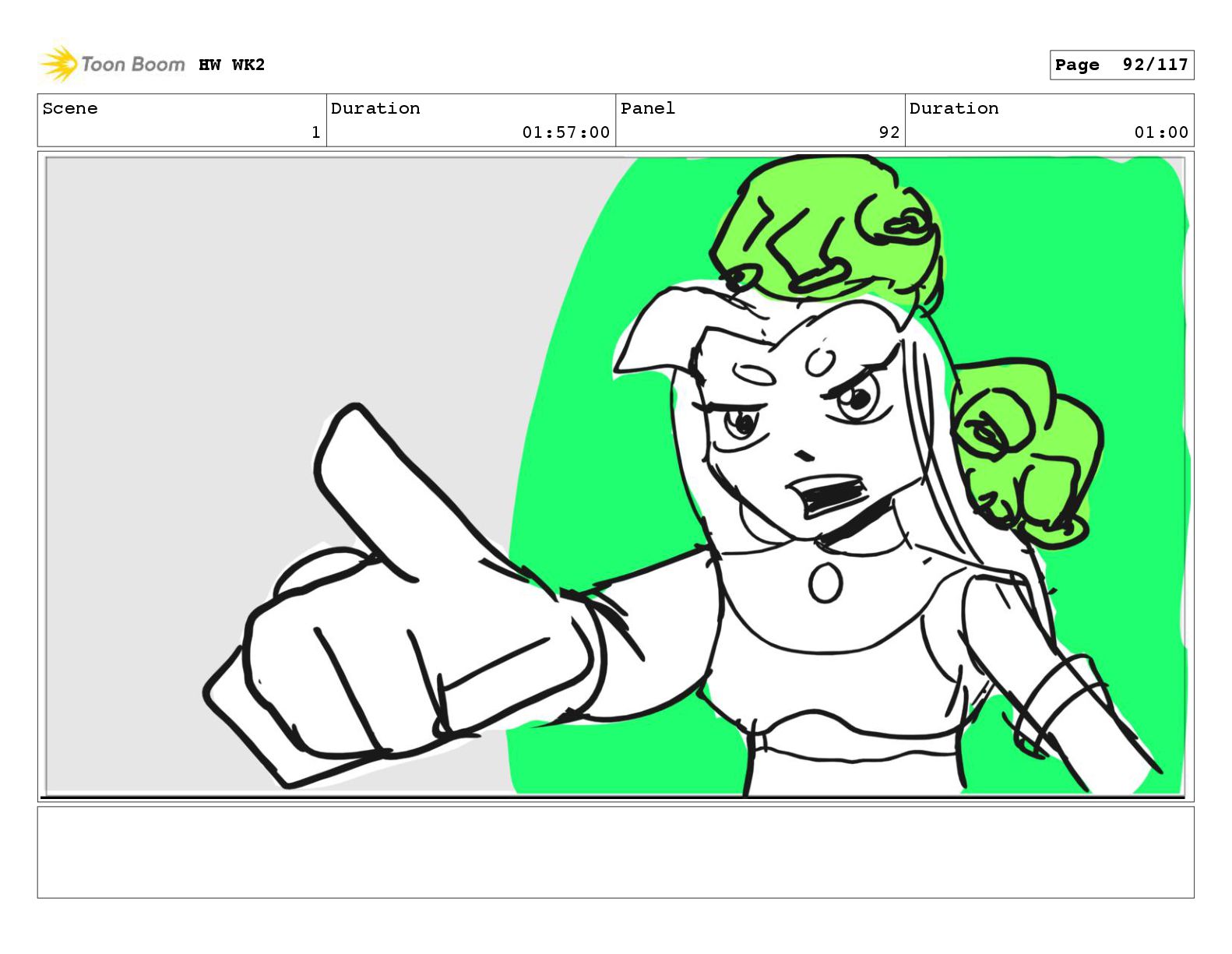Select the Scene header label
The height and width of the screenshot is (954, 1232).
[70, 108]
